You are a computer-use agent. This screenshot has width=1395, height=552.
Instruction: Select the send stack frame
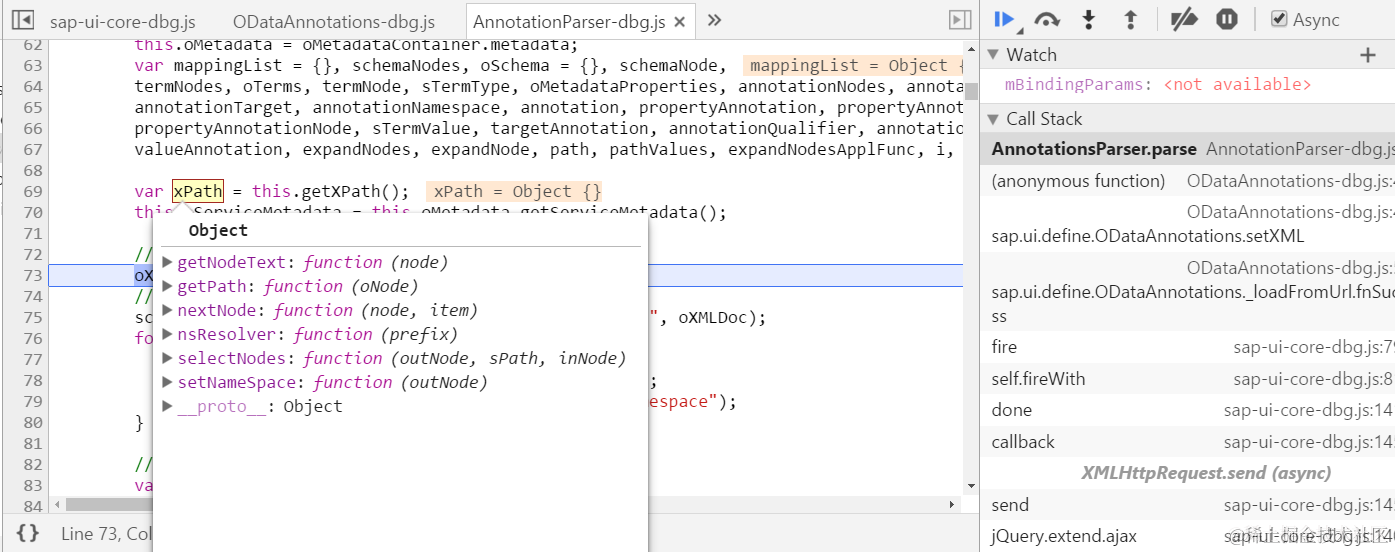(x=1187, y=505)
